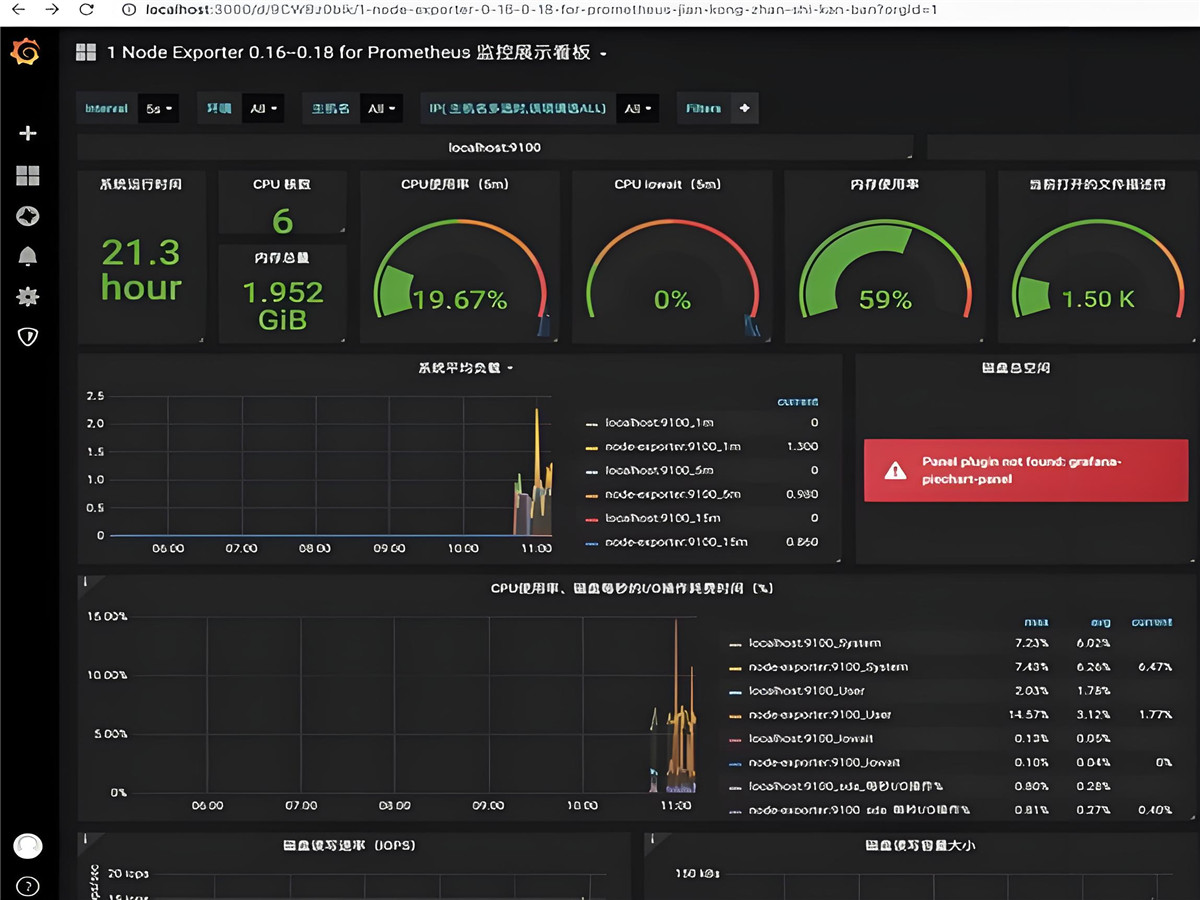Click the '21.3 hour' uptime value
The image size is (1200, 900).
coord(141,270)
